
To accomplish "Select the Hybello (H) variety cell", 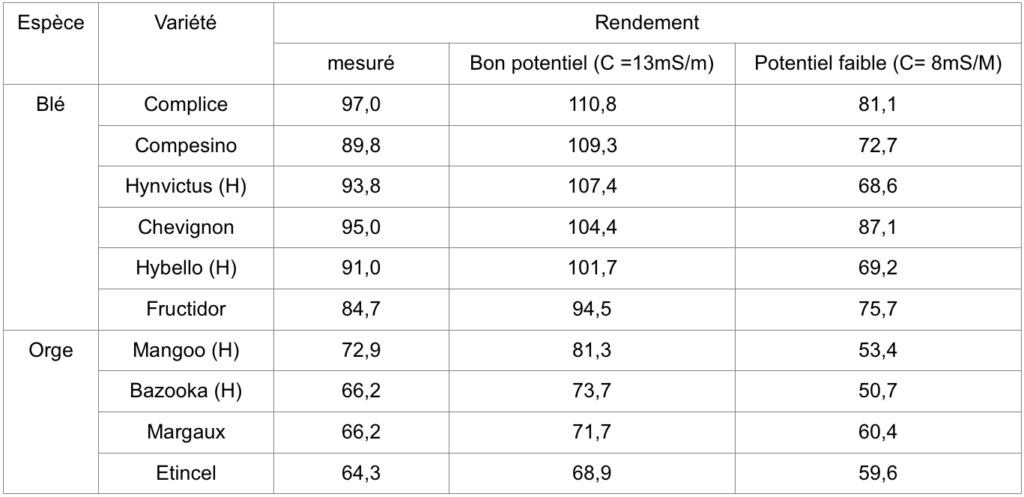I will tap(186, 268).
